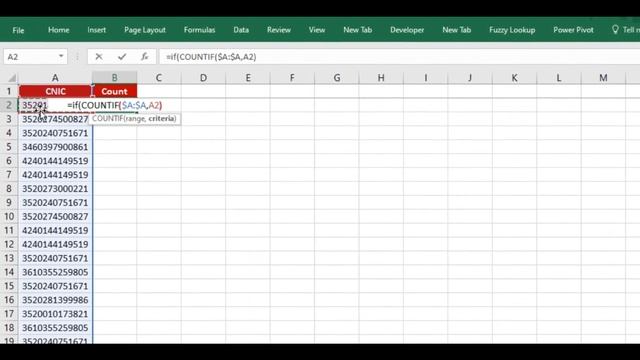This screenshot has width=640, height=360.
Task: Select row 1 header
Action: 9,91
